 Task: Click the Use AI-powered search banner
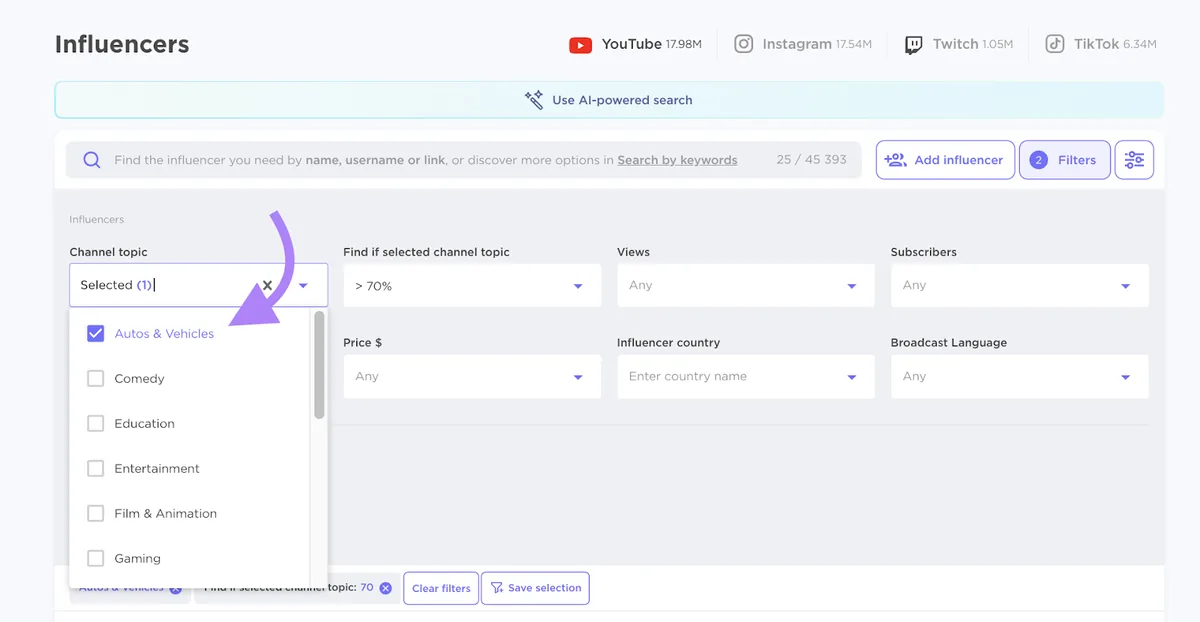609,100
